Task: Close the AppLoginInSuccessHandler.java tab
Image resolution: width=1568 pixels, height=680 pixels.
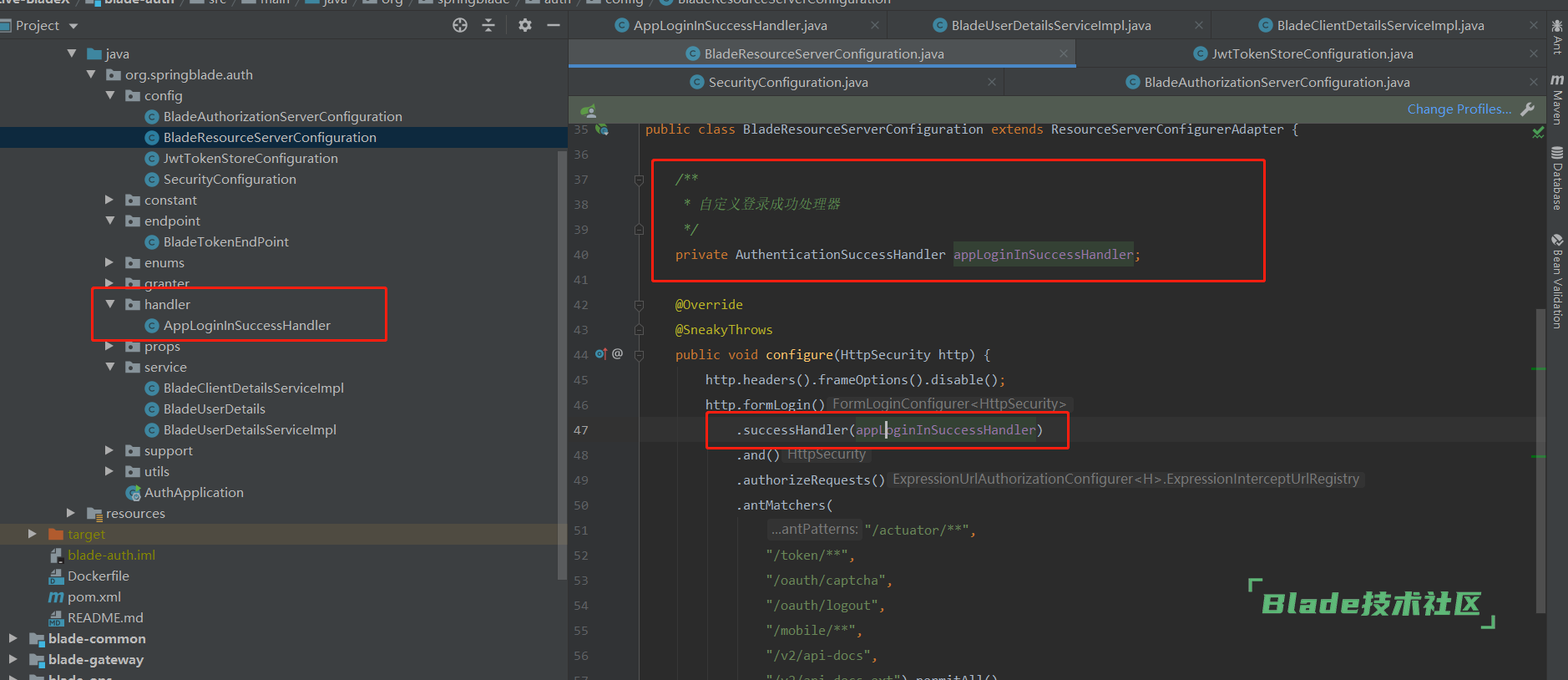Action: click(x=875, y=26)
